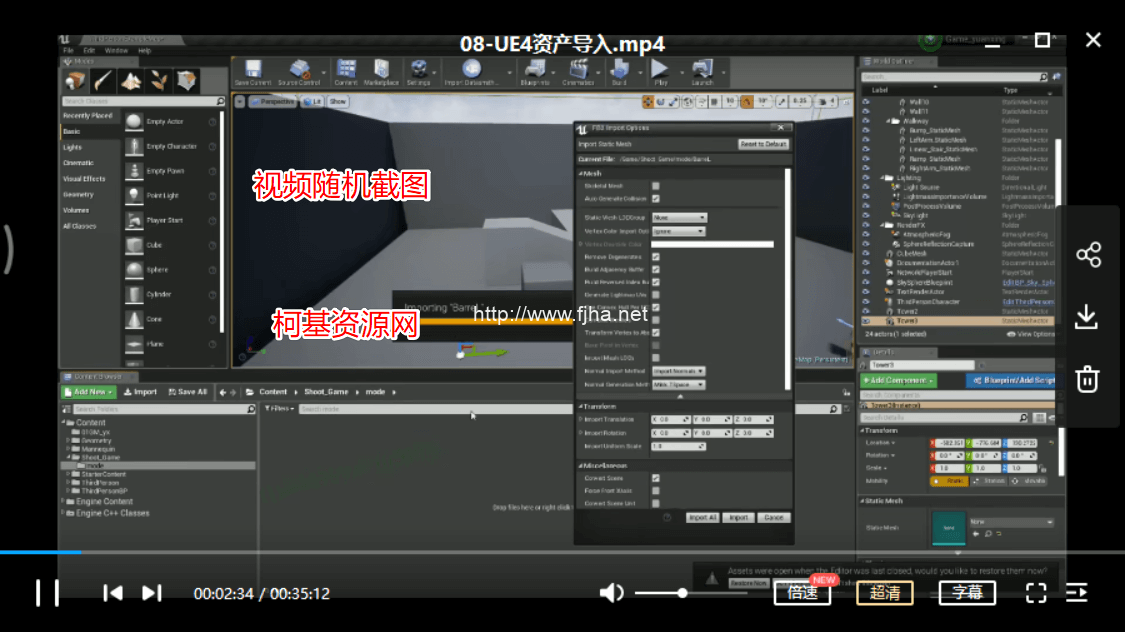Select Visual Effects category
The width and height of the screenshot is (1125, 632).
[84, 179]
